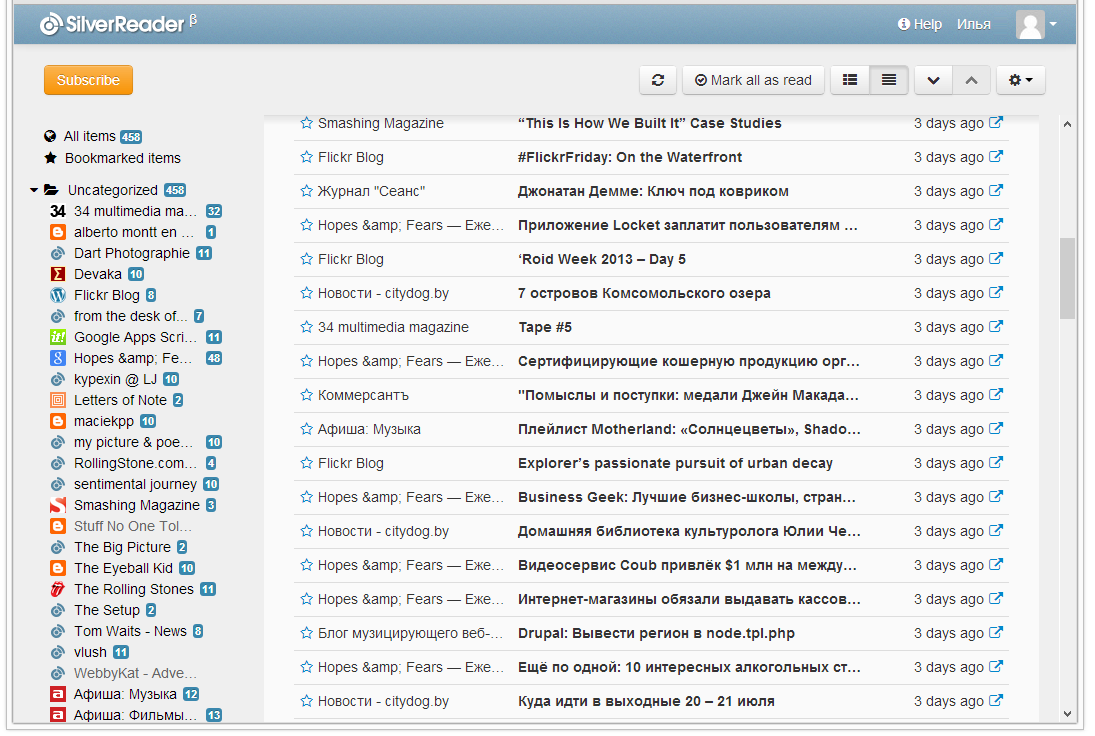Open Видеосервис Coub external link icon
1095x736 pixels.
996,564
